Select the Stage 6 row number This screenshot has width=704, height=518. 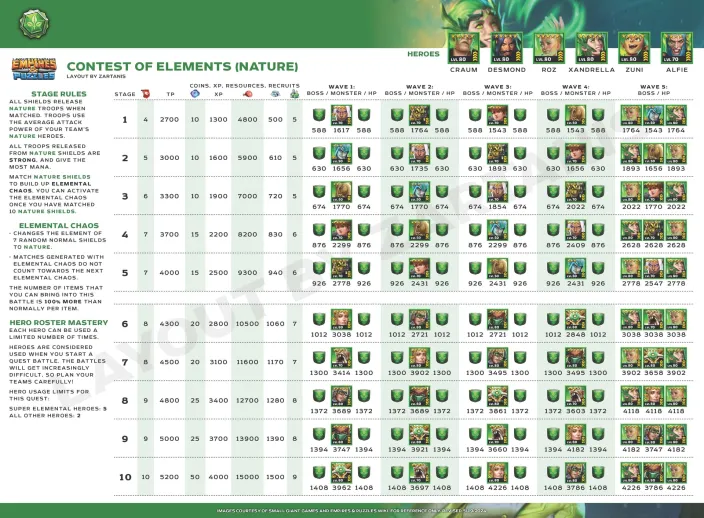click(125, 324)
